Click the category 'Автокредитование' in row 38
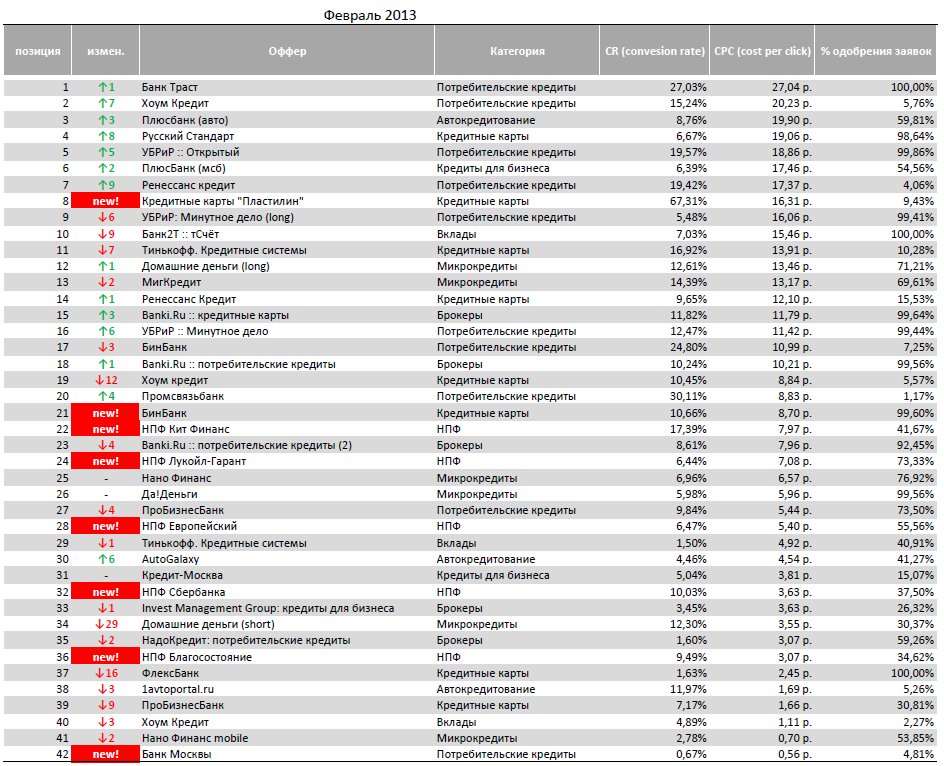Image resolution: width=944 pixels, height=766 pixels. 486,690
